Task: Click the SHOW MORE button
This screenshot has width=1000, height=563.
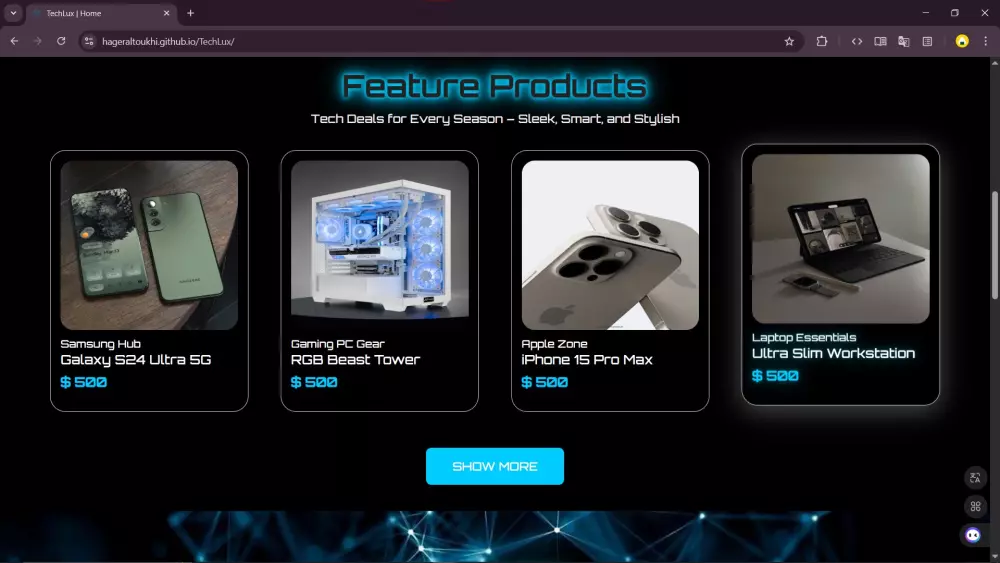Action: click(495, 466)
